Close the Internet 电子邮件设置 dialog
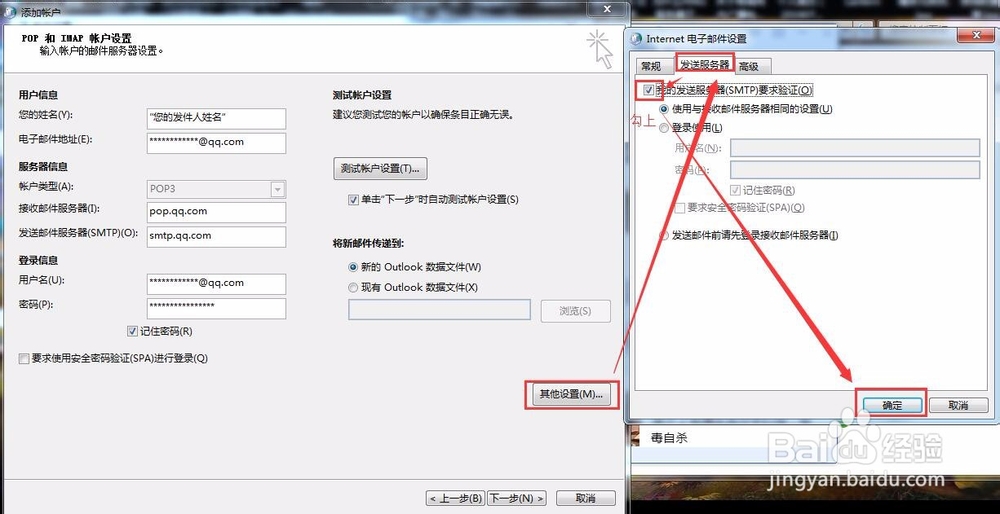 click(x=976, y=37)
